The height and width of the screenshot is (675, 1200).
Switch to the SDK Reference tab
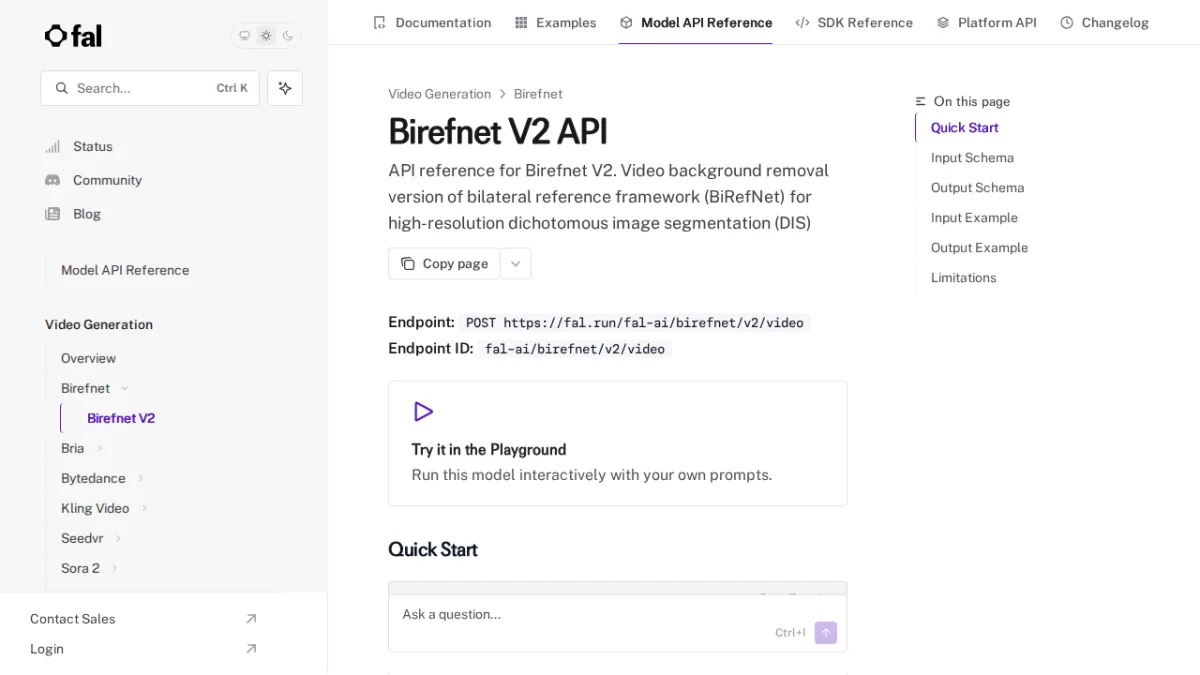tap(854, 22)
